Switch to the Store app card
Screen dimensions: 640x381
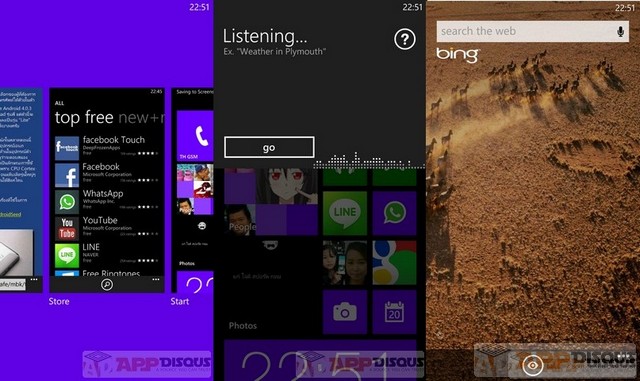coord(107,190)
